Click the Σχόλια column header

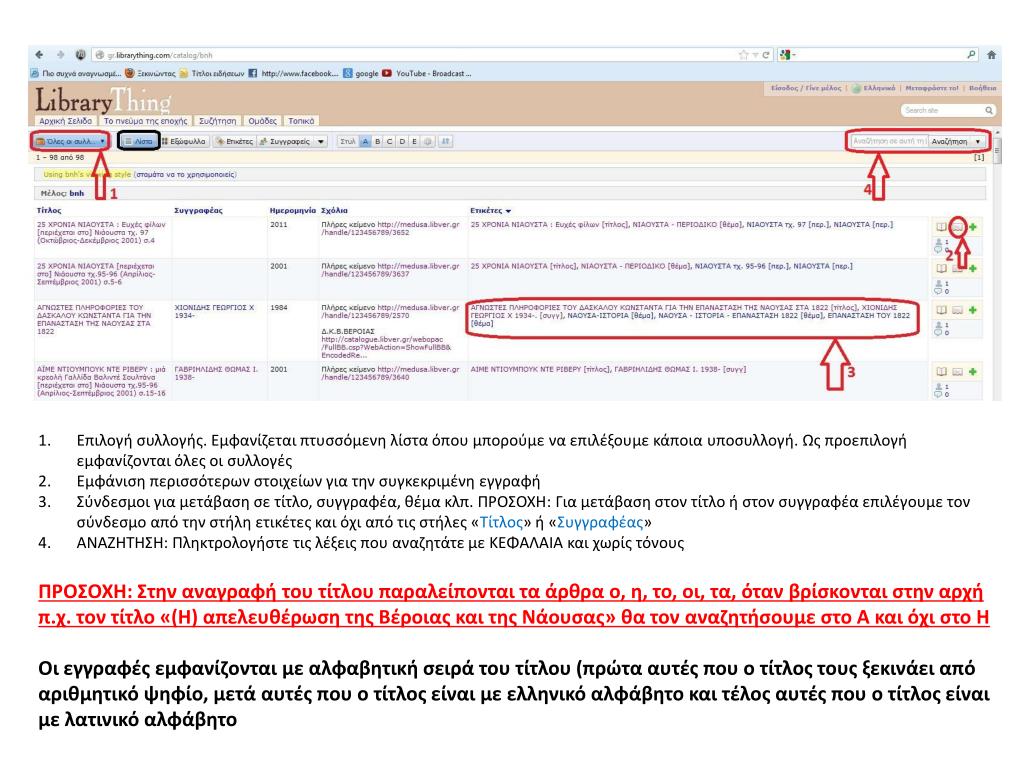pyautogui.click(x=334, y=210)
